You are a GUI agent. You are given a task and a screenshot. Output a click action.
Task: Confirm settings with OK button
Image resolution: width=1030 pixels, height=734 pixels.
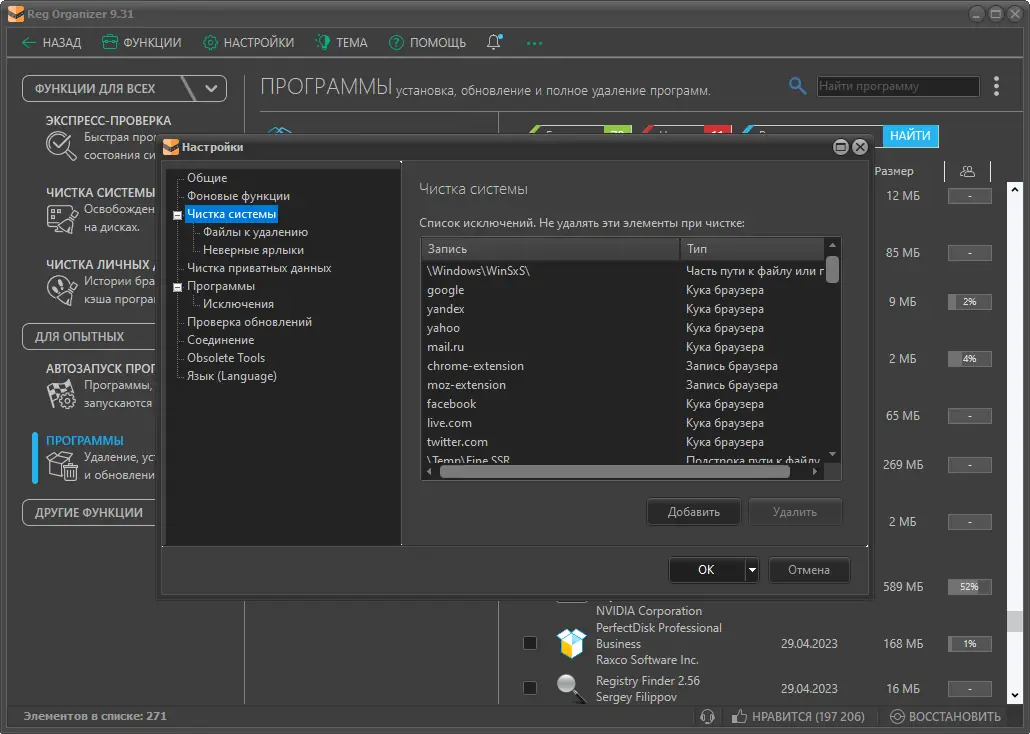[707, 570]
